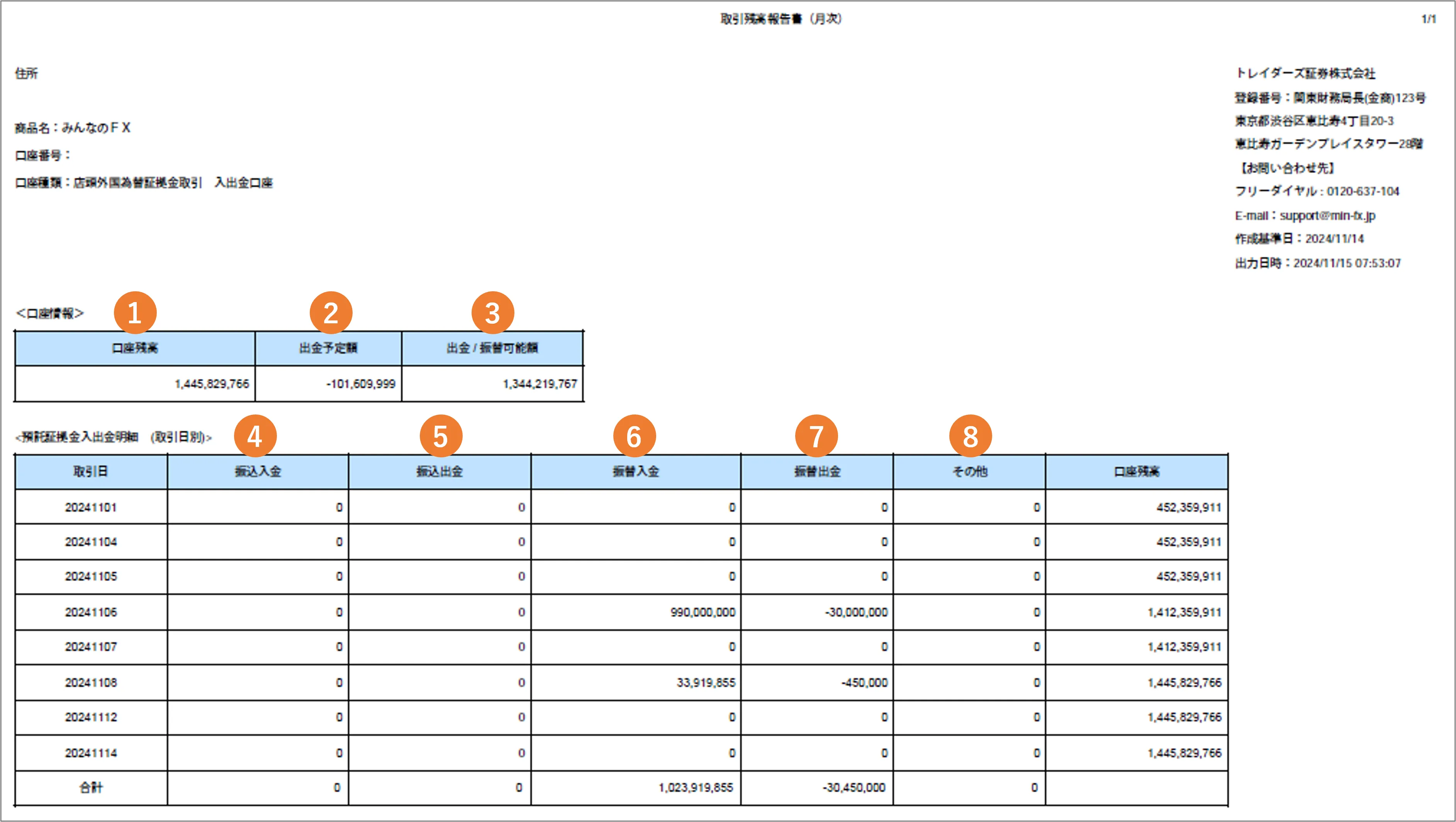Viewport: 1456px width, 822px height.
Task: Select the date cell 20241108
Action: [x=90, y=683]
